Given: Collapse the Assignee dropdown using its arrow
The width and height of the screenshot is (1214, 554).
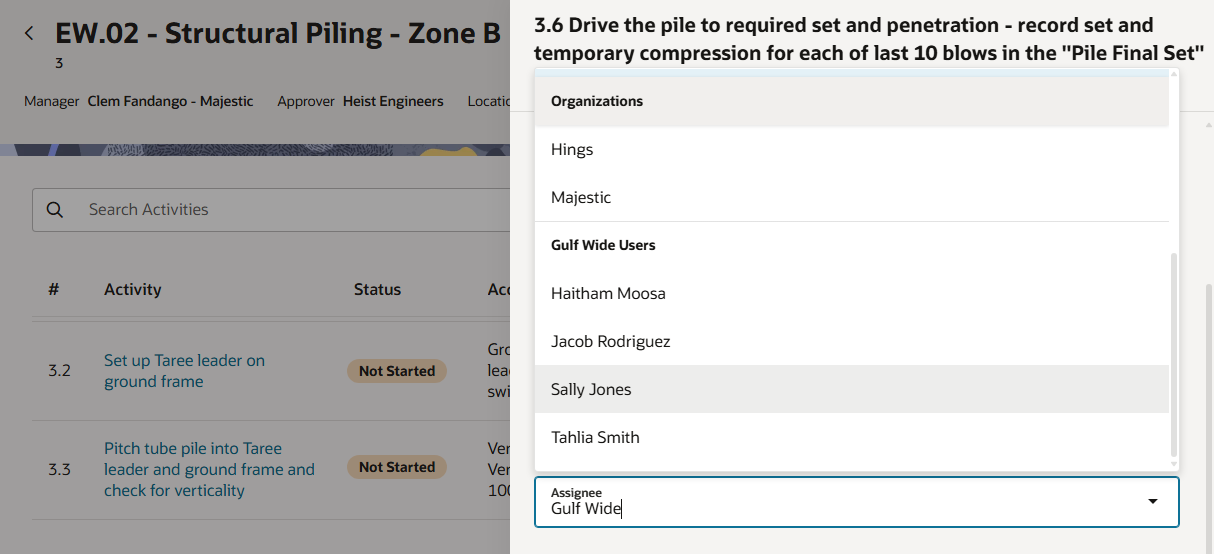Looking at the screenshot, I should (1153, 501).
